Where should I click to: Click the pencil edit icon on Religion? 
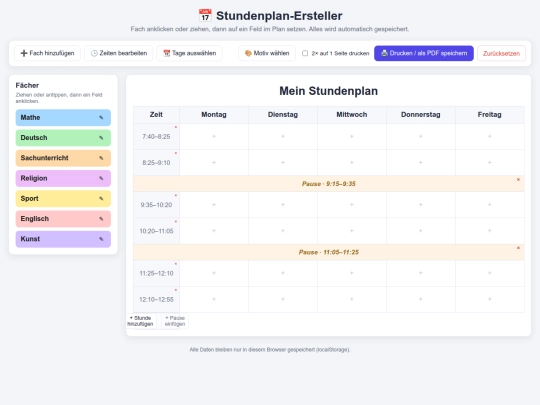click(101, 178)
